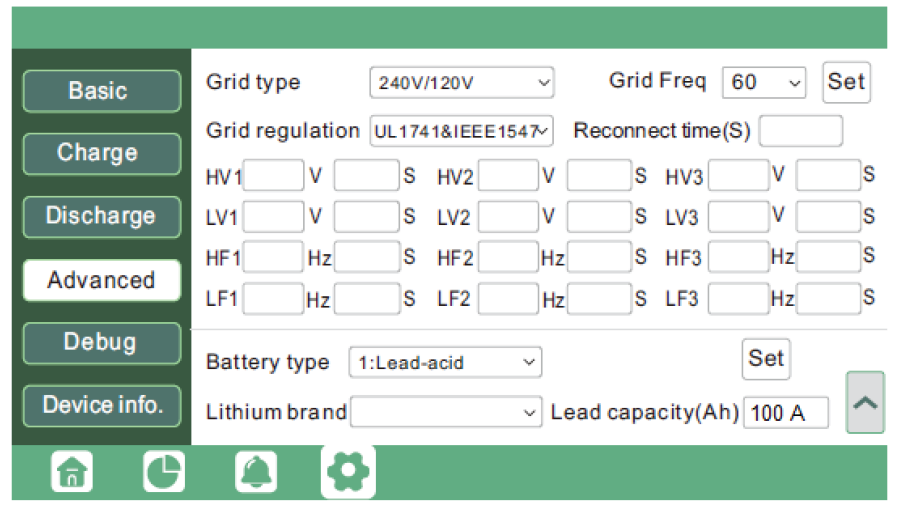Click the Reconnect time(S) input field
Screen dimensions: 897x507
click(800, 131)
